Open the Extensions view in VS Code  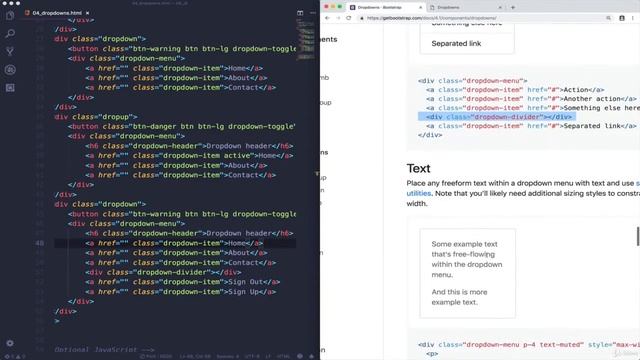coord(10,87)
